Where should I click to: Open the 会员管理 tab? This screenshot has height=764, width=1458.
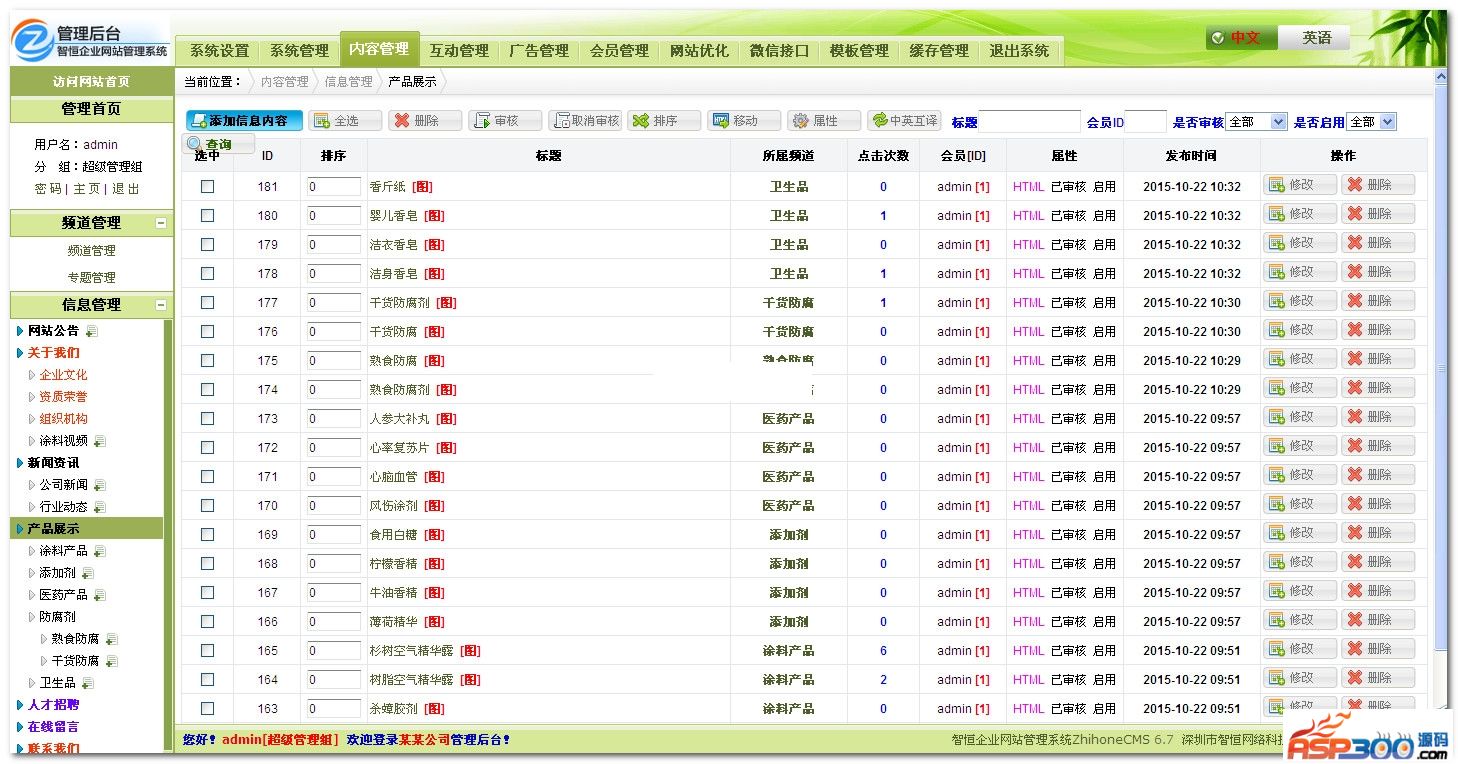pos(619,51)
